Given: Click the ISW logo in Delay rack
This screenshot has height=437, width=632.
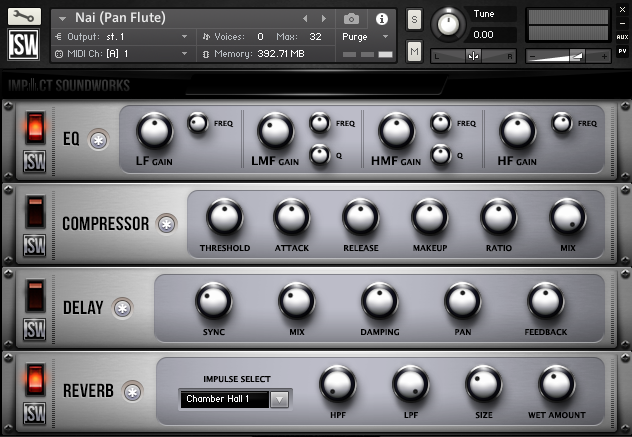Looking at the screenshot, I should (35, 329).
